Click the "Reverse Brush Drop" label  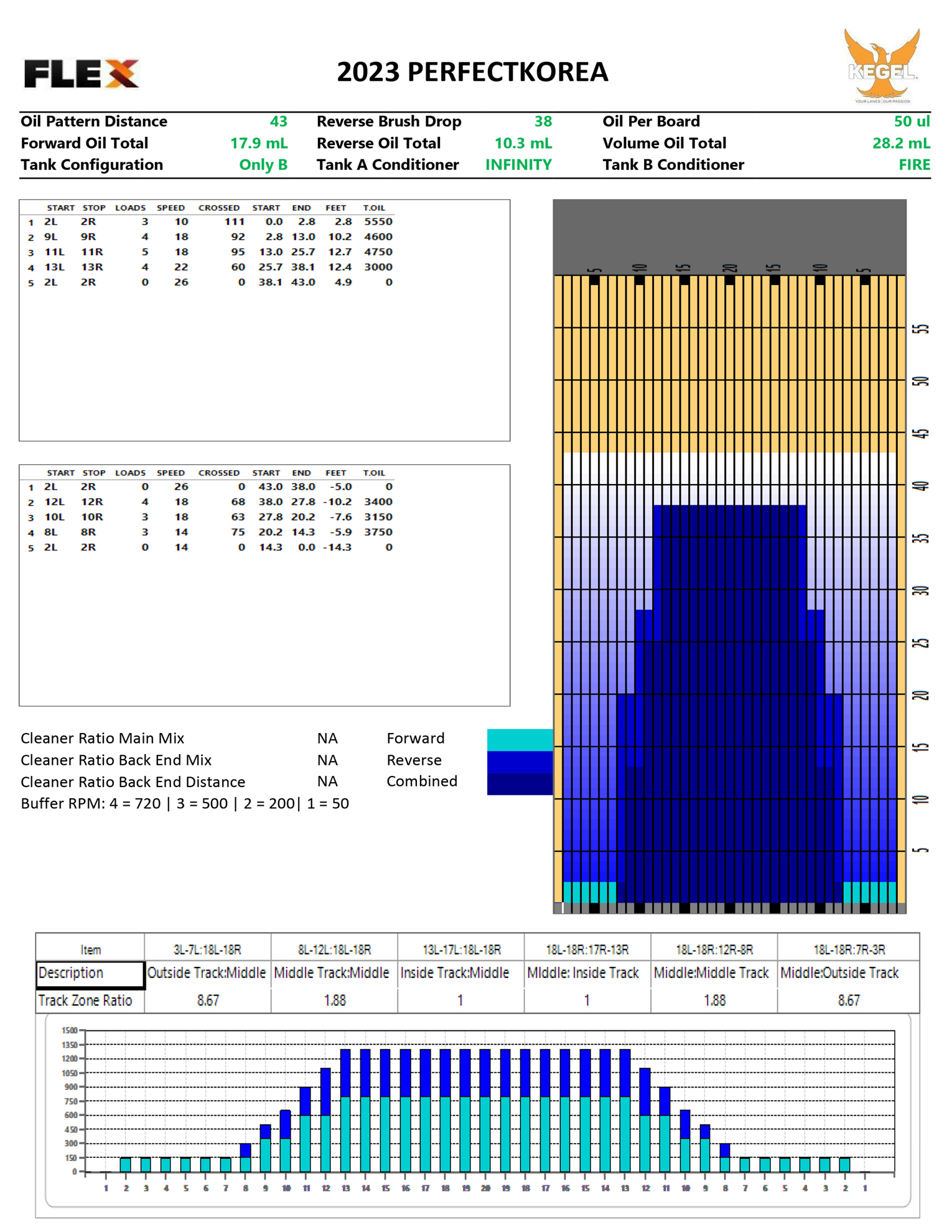(x=389, y=121)
